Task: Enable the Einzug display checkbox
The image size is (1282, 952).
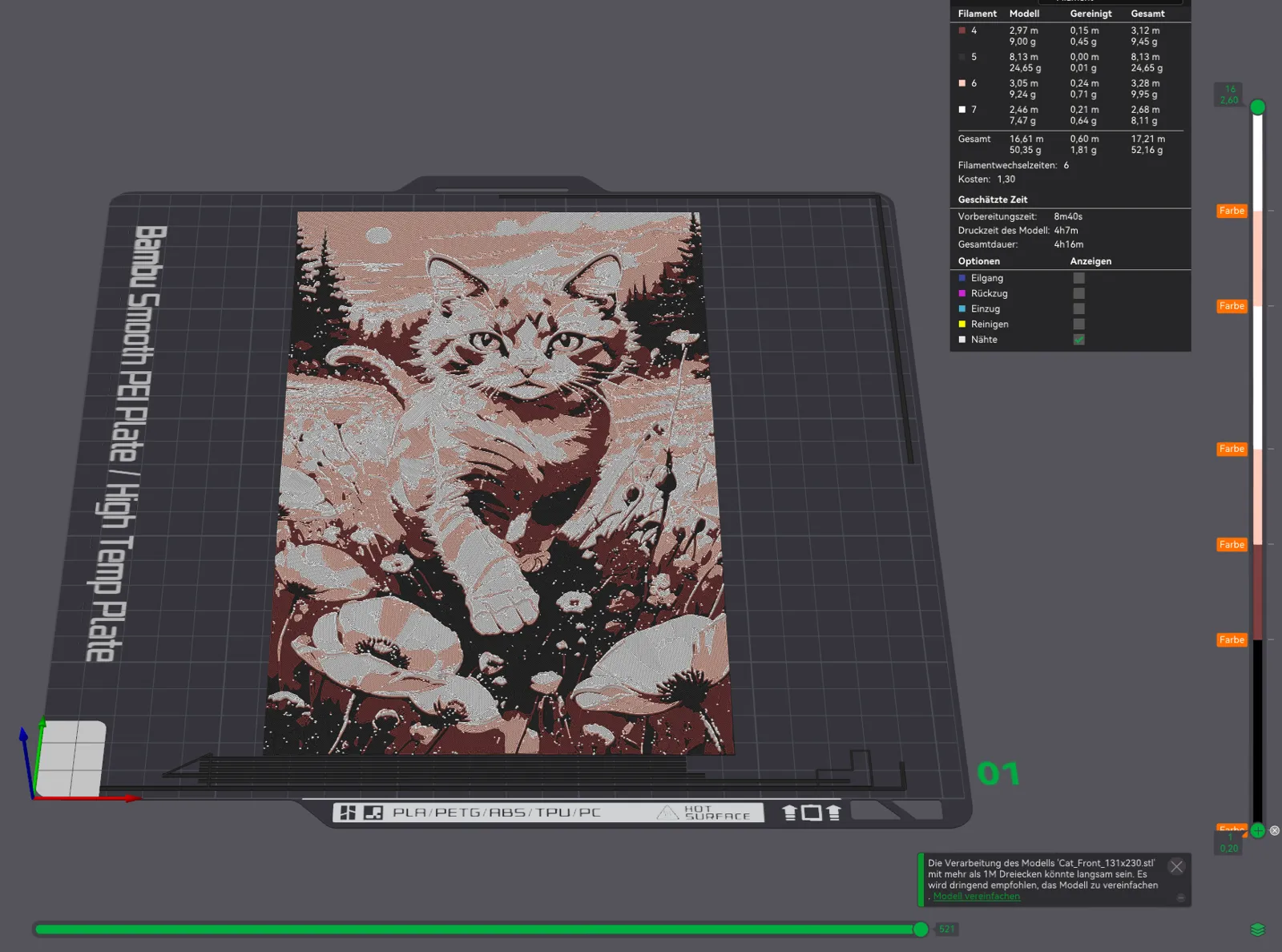Action: (1079, 309)
